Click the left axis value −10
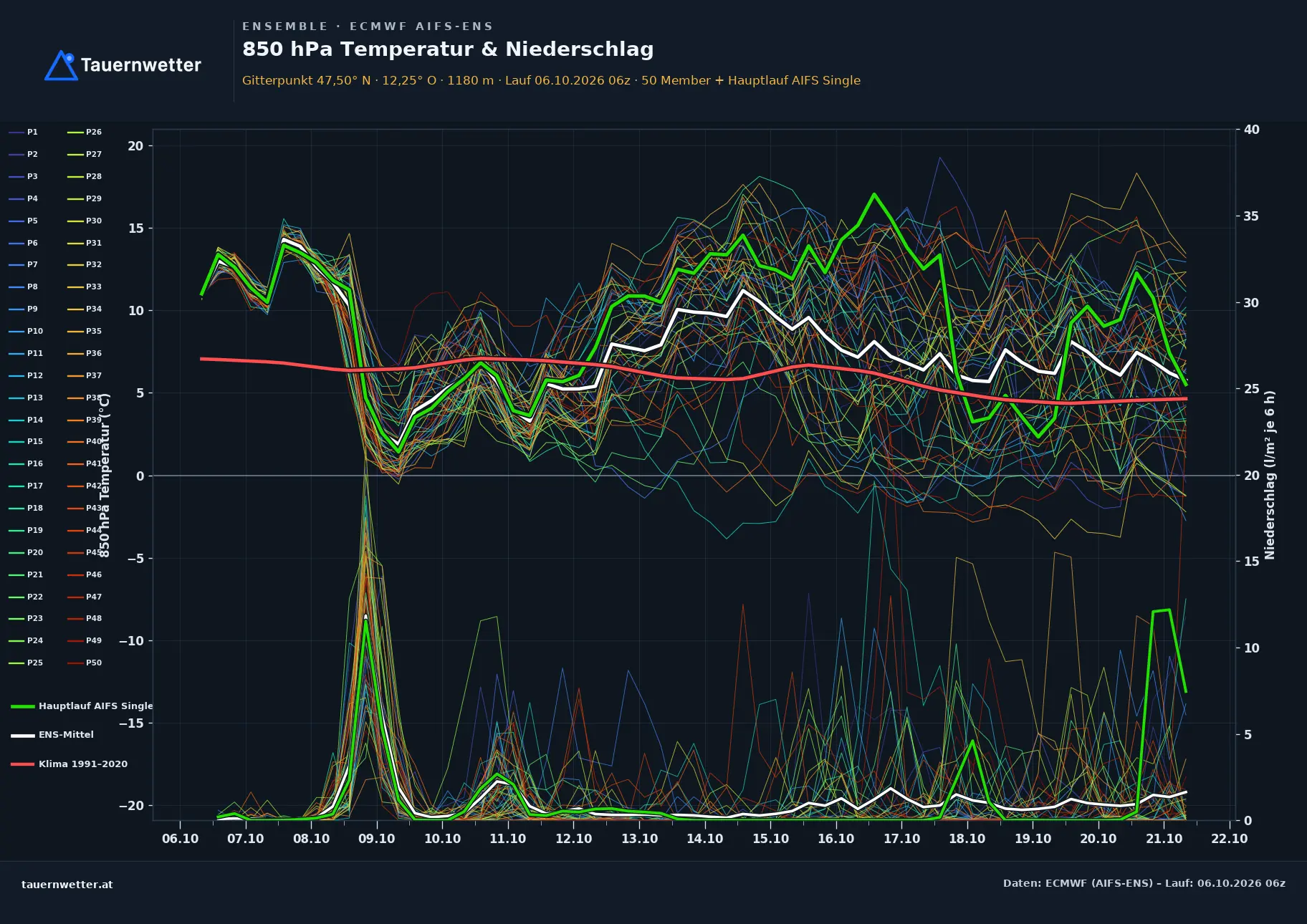 click(x=131, y=641)
